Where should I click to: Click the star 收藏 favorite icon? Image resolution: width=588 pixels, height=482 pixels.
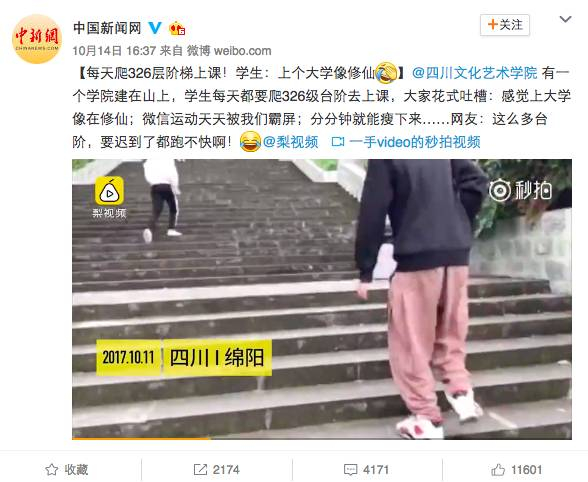pos(51,469)
